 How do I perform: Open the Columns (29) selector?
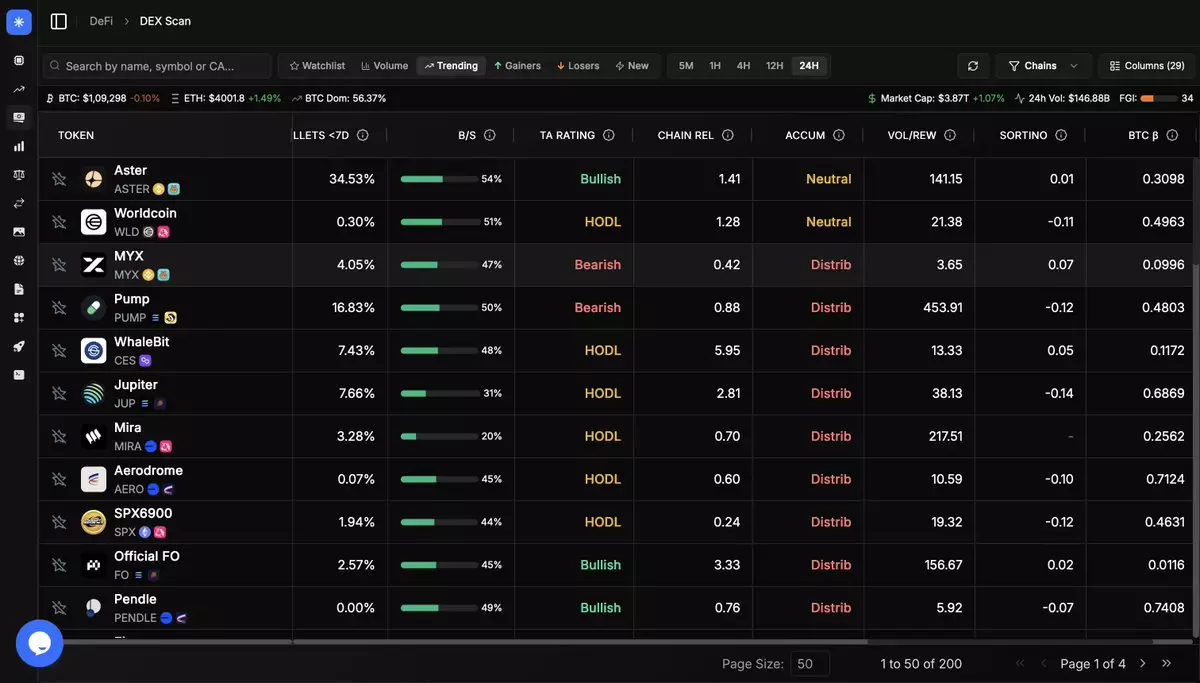1147,66
